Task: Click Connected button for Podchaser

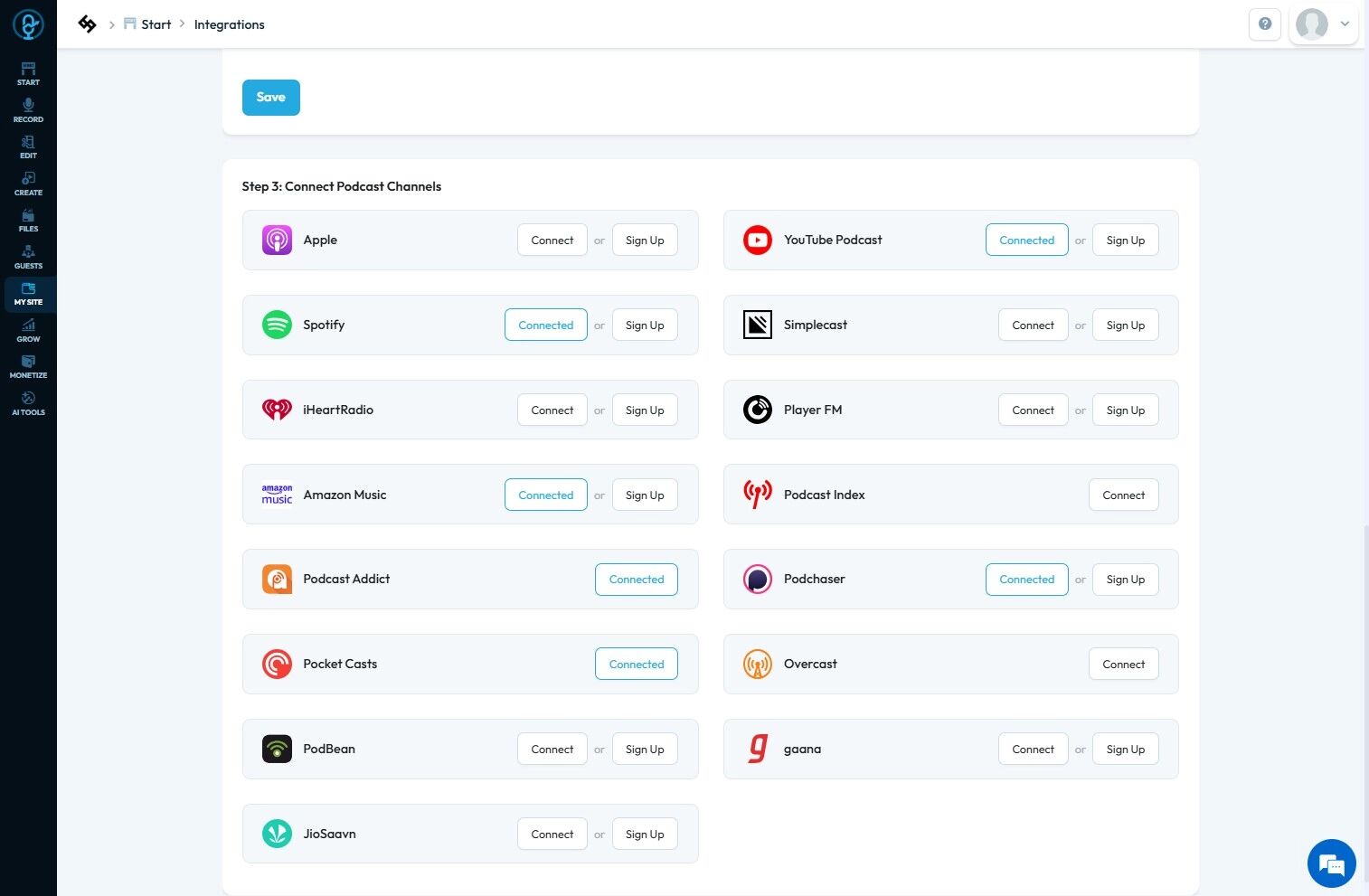Action: (x=1027, y=579)
